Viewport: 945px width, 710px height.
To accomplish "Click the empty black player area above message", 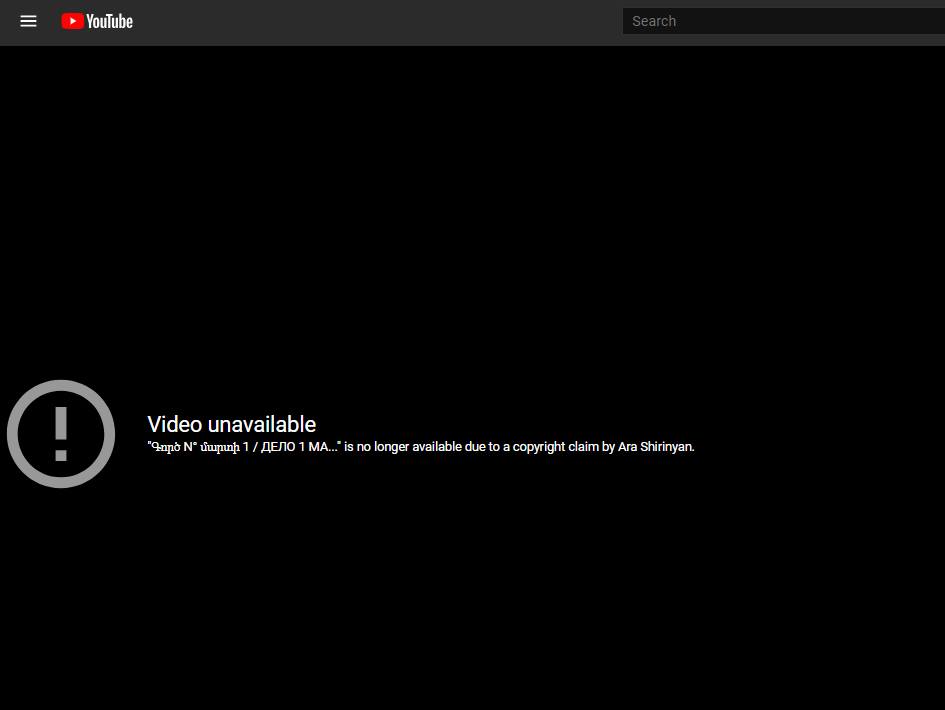I will pos(470,220).
